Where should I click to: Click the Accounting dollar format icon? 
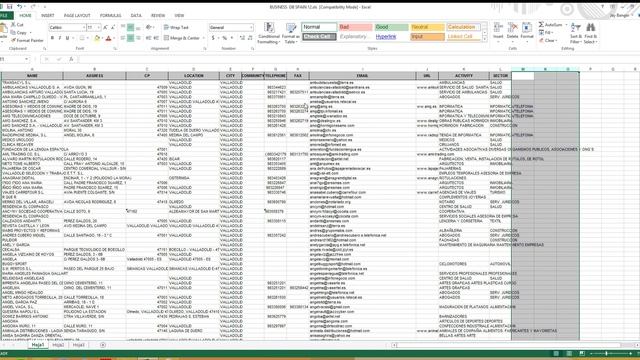pyautogui.click(x=213, y=38)
